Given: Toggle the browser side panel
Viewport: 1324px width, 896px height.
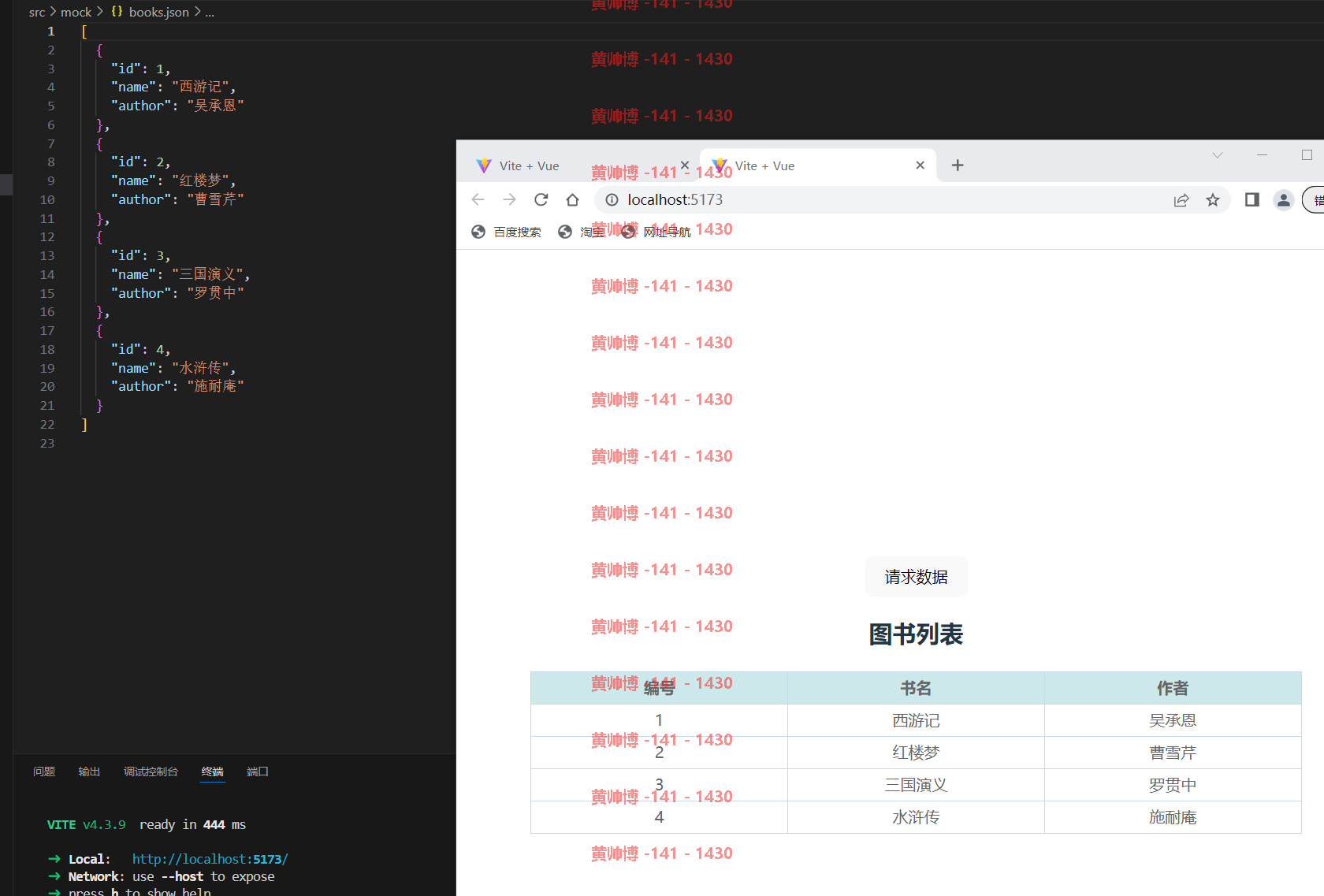Looking at the screenshot, I should click(x=1251, y=199).
